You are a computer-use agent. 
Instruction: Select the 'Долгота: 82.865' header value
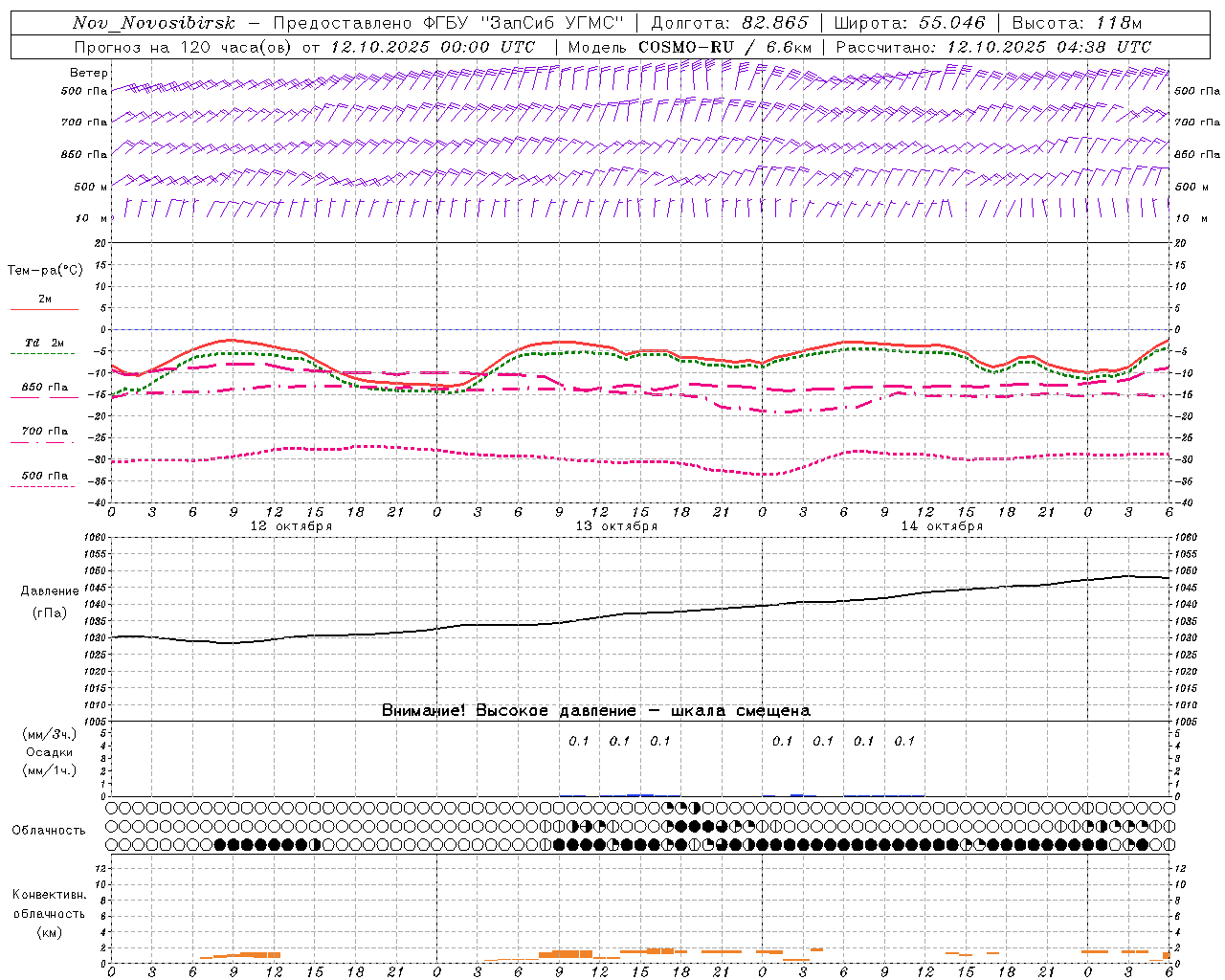point(729,24)
